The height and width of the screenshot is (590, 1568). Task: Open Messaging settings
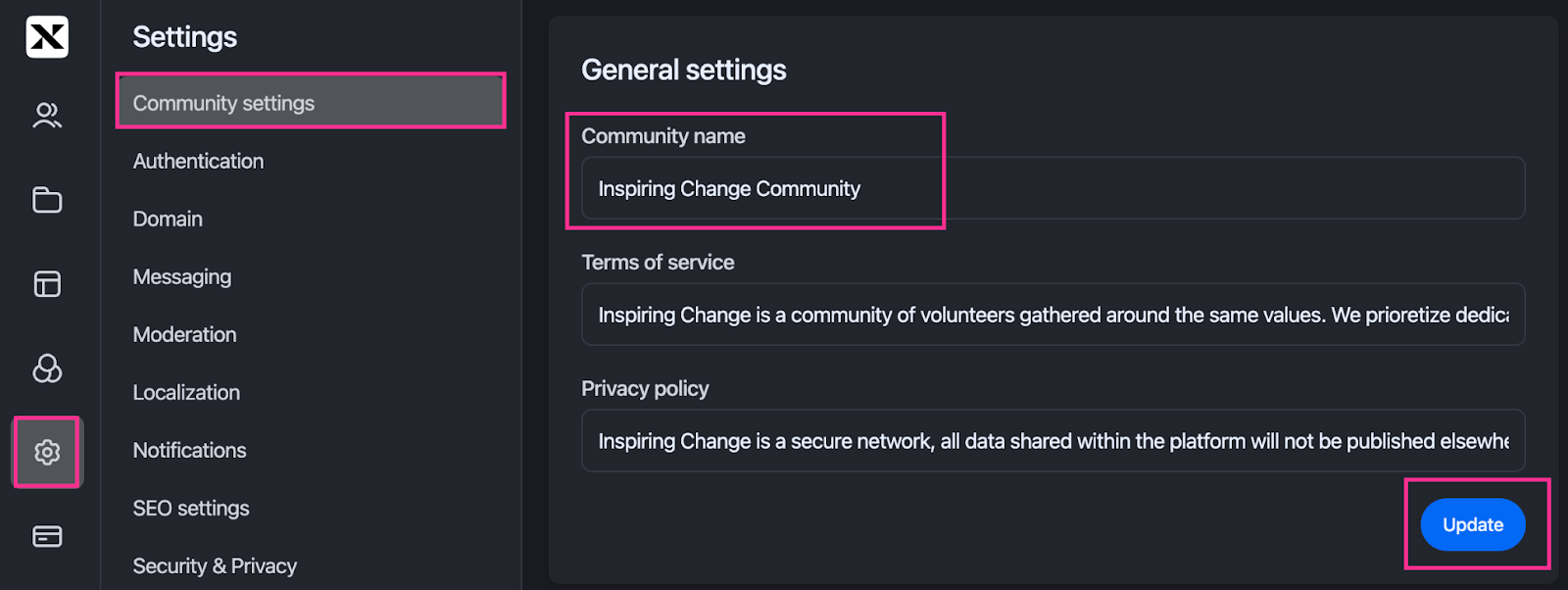[x=182, y=276]
